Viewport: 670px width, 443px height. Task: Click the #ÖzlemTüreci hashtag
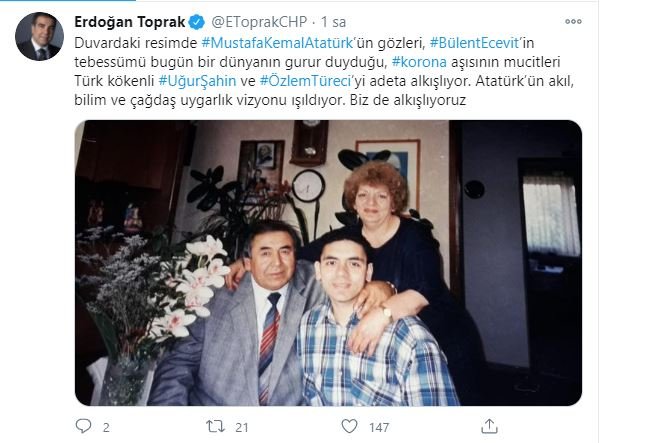pos(305,81)
